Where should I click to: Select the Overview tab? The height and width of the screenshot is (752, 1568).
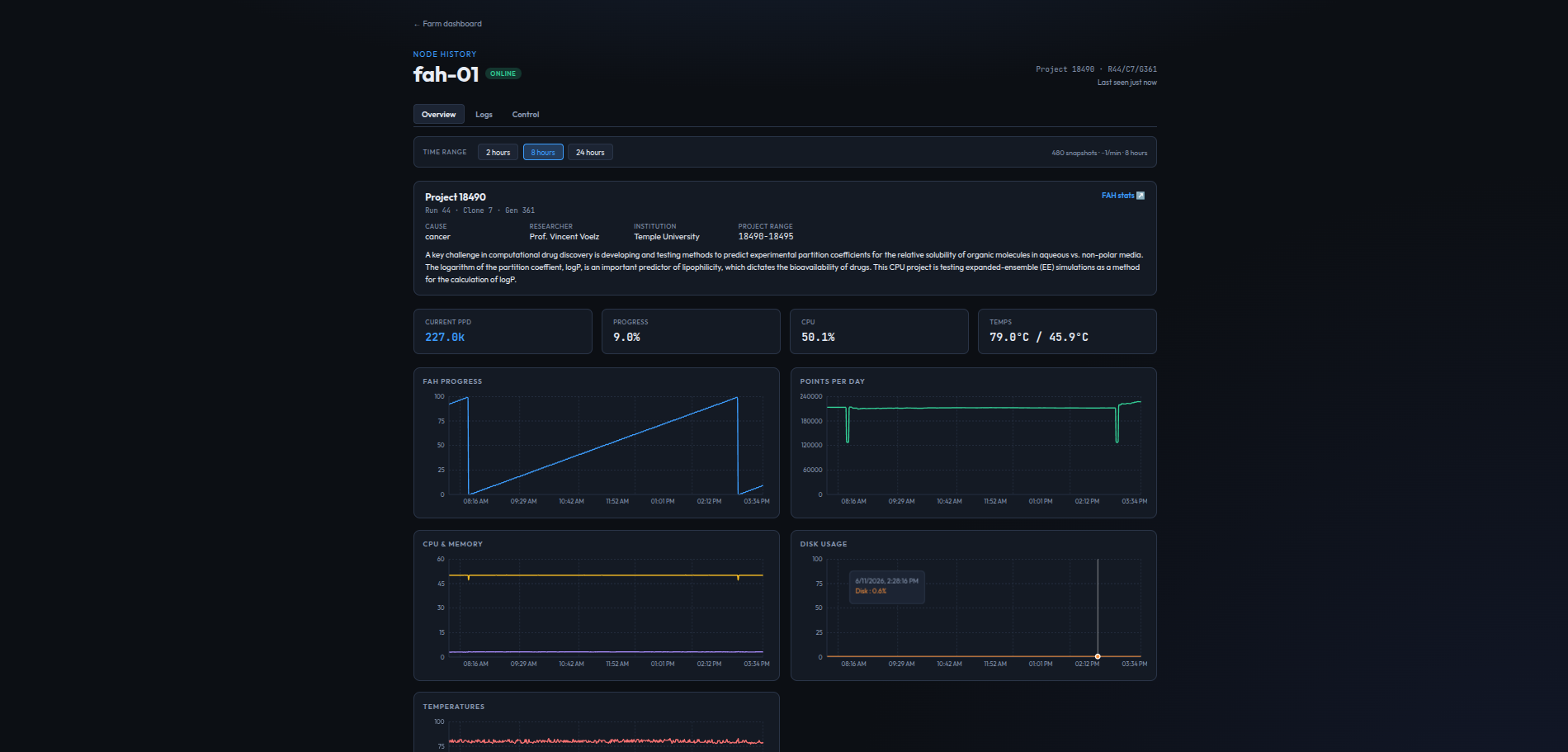438,115
